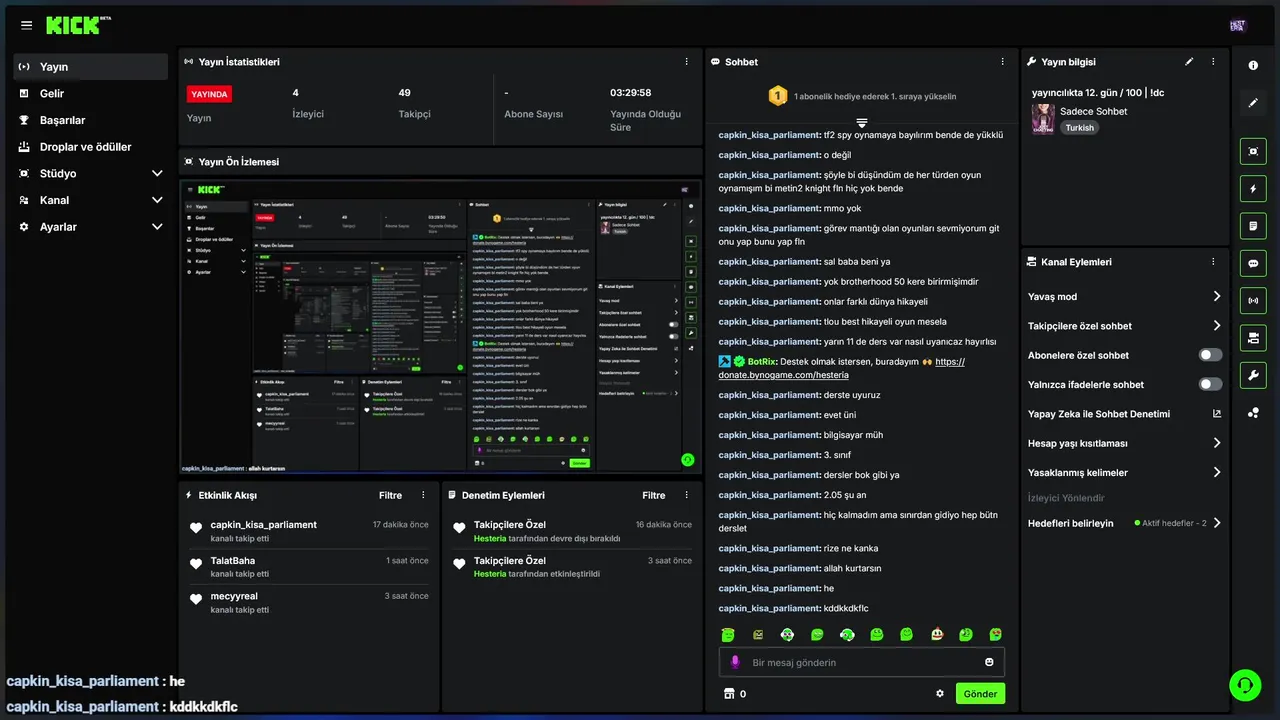
Task: Click mecyyreal in Etkinlik Akışı
Action: click(234, 596)
